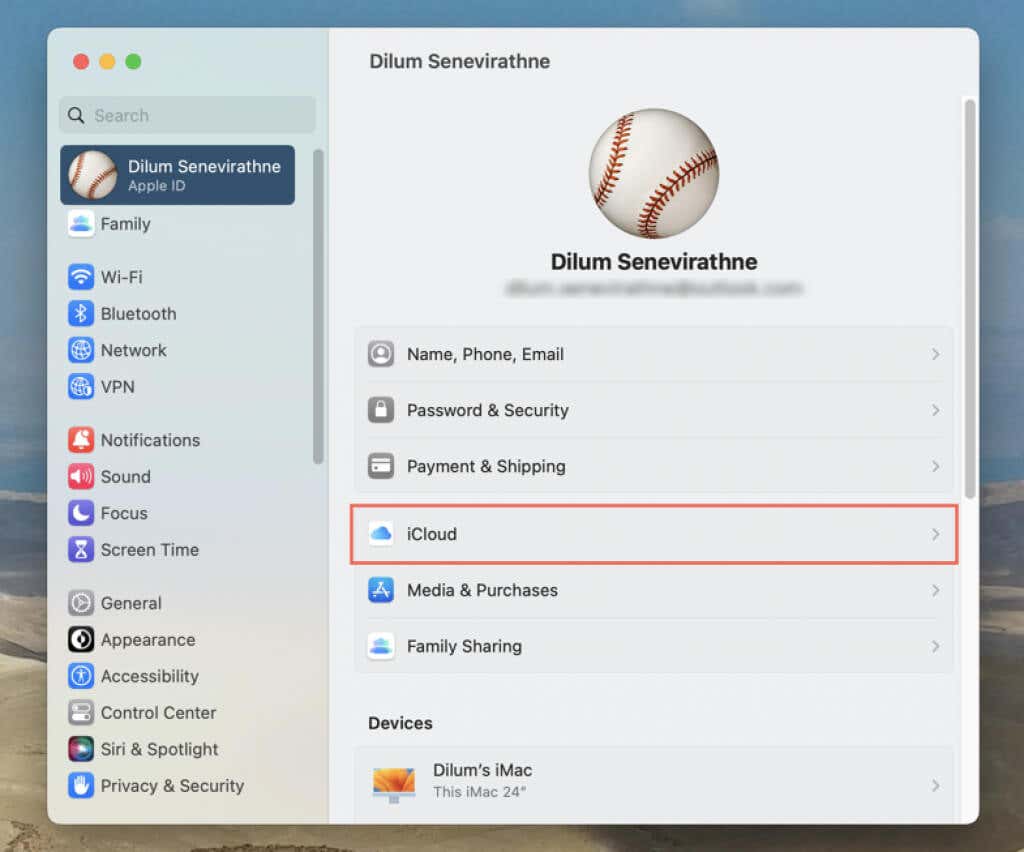The height and width of the screenshot is (852, 1024).
Task: Select the Siri & Spotlight icon
Action: [x=81, y=749]
